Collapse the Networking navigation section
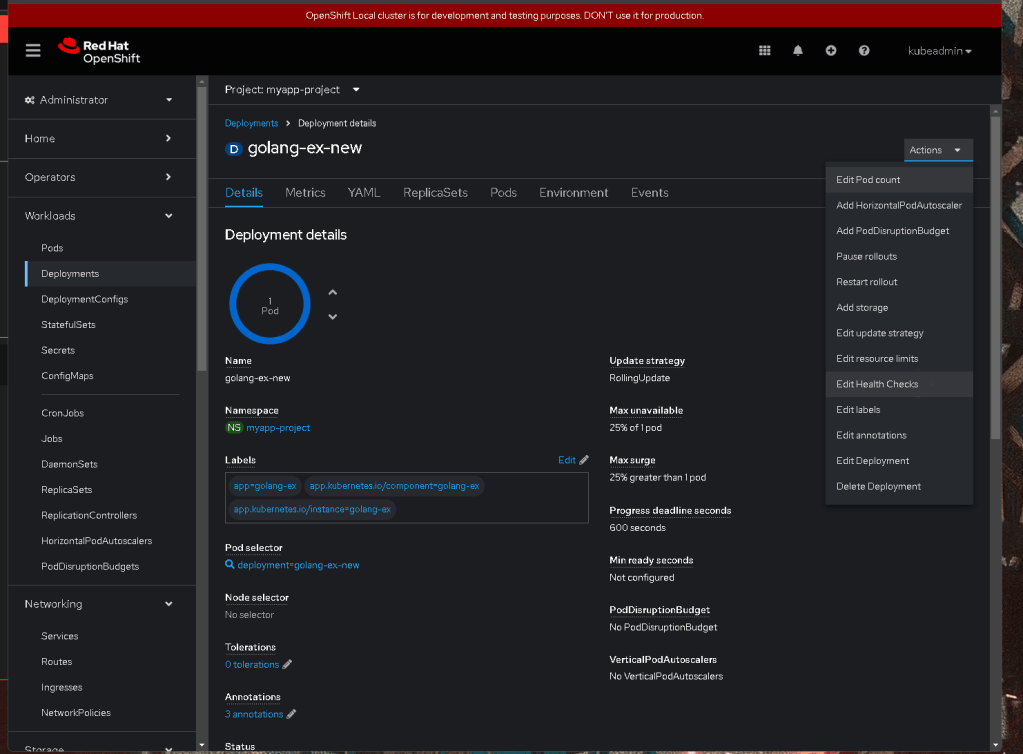This screenshot has height=754, width=1023. coord(99,604)
